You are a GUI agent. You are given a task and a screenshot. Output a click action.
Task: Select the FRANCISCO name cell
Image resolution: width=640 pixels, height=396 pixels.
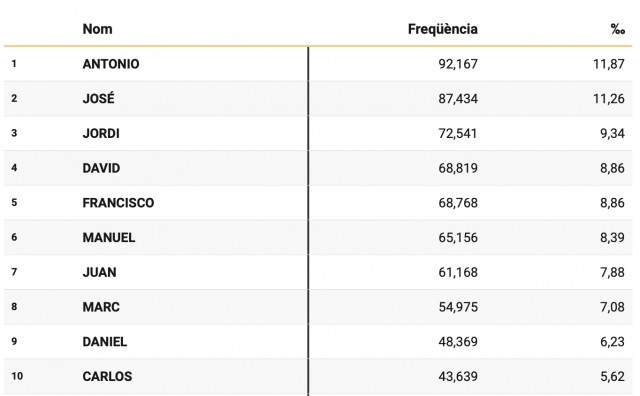(118, 202)
